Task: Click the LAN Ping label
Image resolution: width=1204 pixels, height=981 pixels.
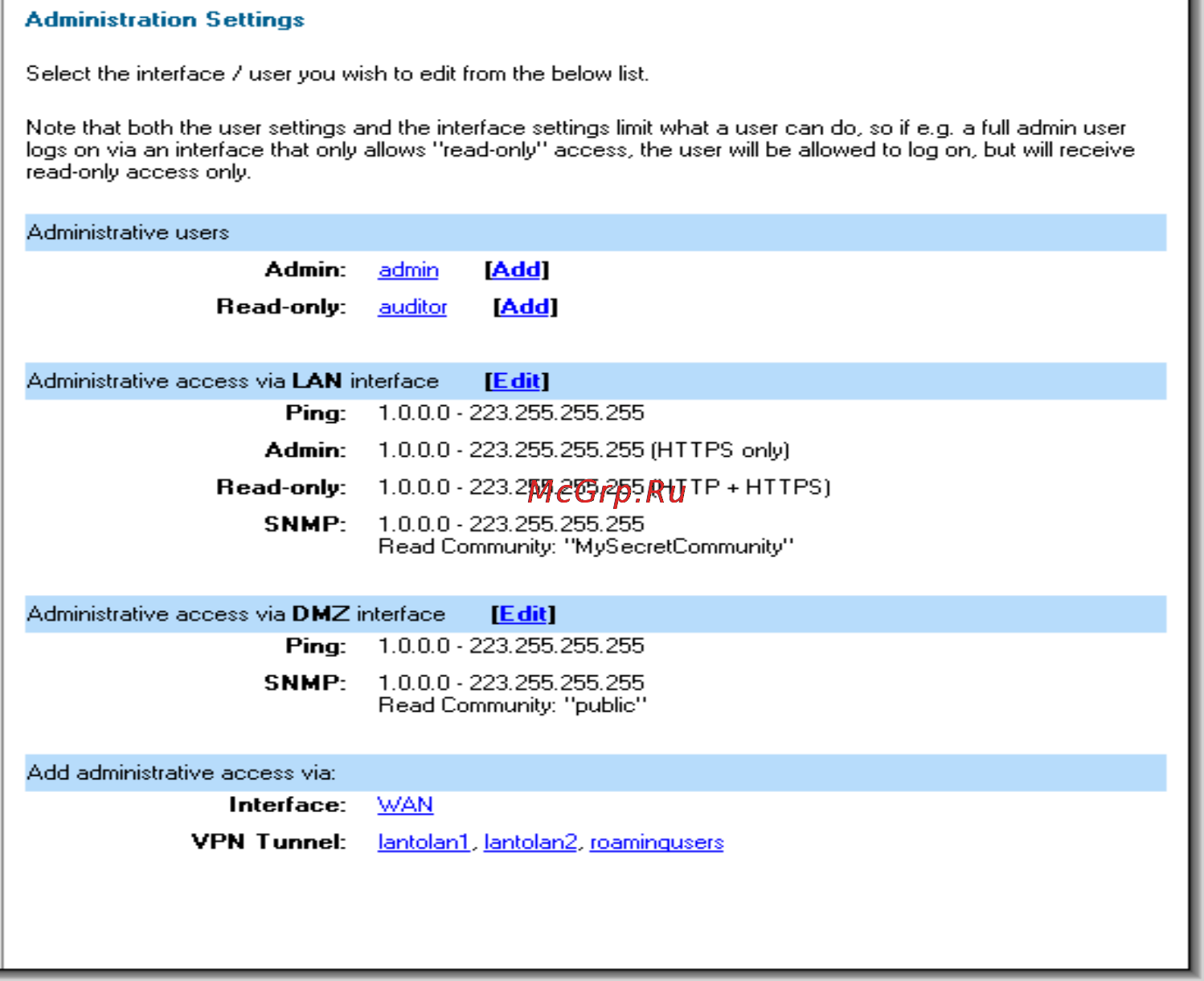Action: 316,413
